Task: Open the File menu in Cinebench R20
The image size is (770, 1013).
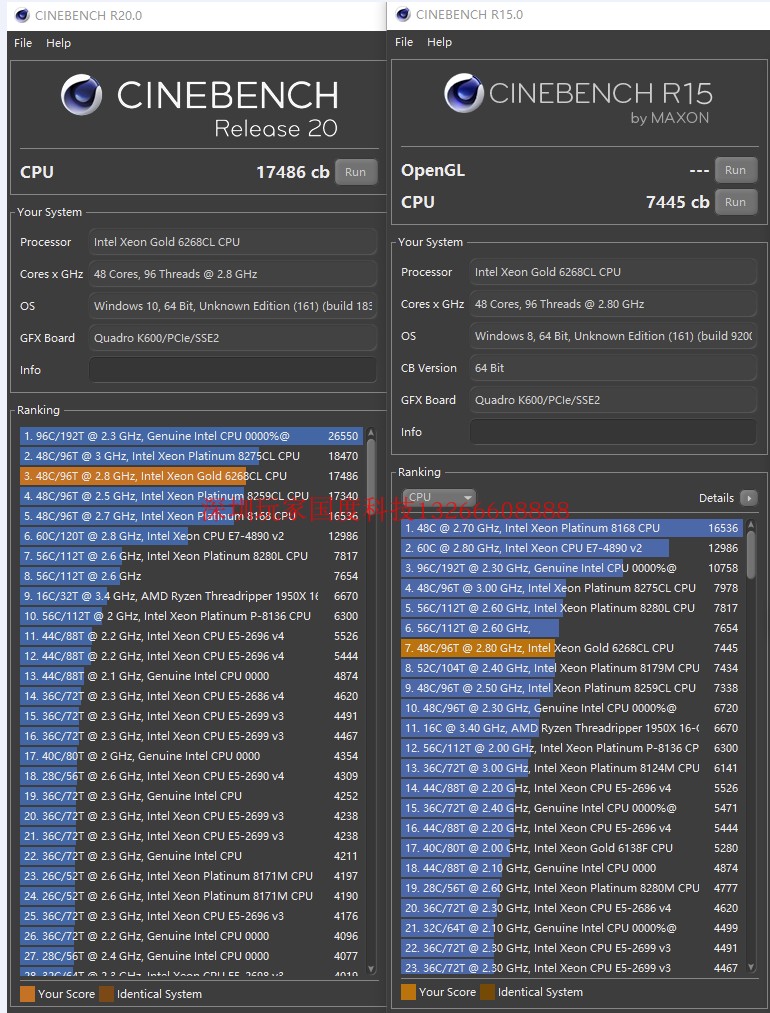Action: 23,43
